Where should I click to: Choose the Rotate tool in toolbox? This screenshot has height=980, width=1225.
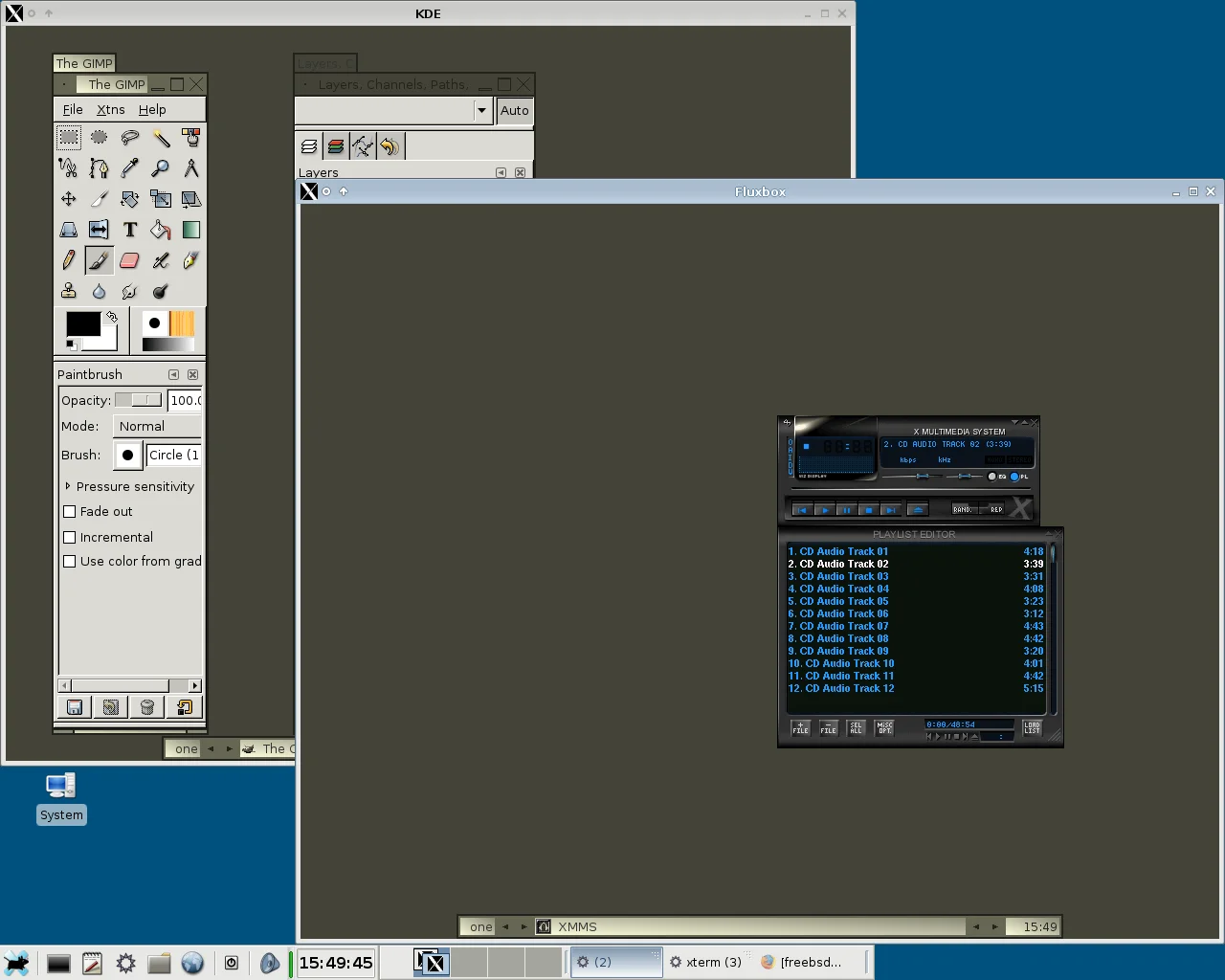(x=130, y=199)
